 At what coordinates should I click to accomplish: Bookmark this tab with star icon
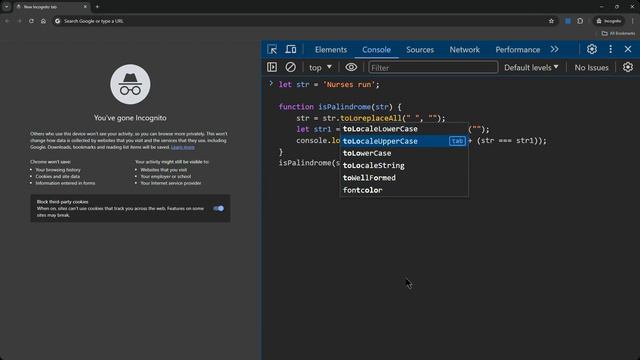[551, 21]
